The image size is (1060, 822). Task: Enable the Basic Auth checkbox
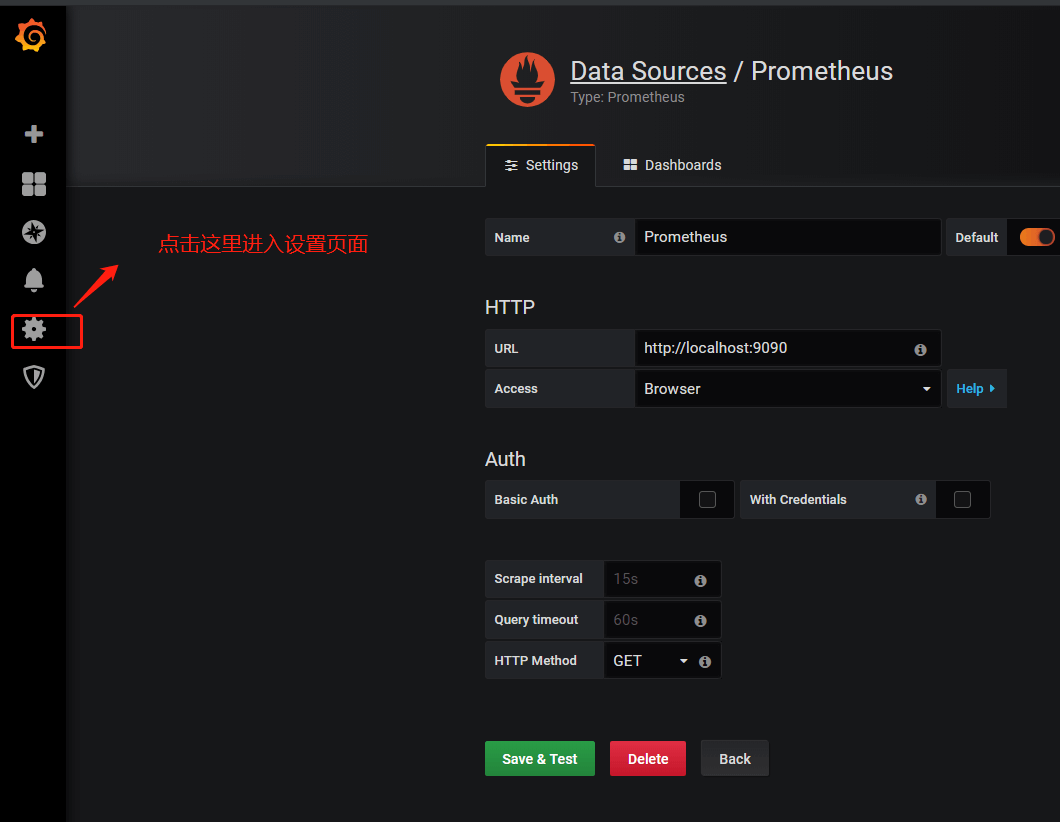tap(707, 499)
